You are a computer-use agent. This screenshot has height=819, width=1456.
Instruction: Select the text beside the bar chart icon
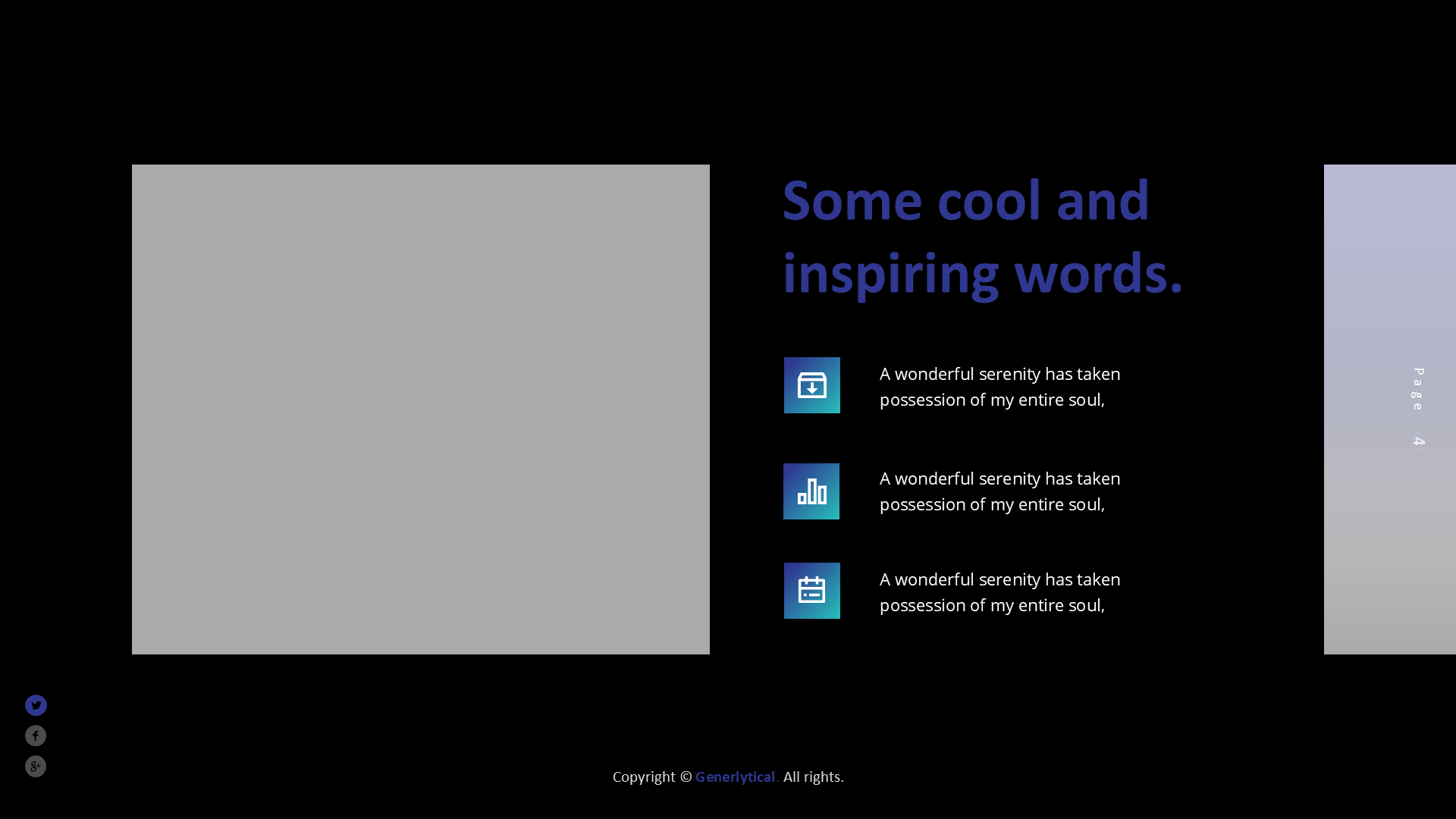coord(999,491)
